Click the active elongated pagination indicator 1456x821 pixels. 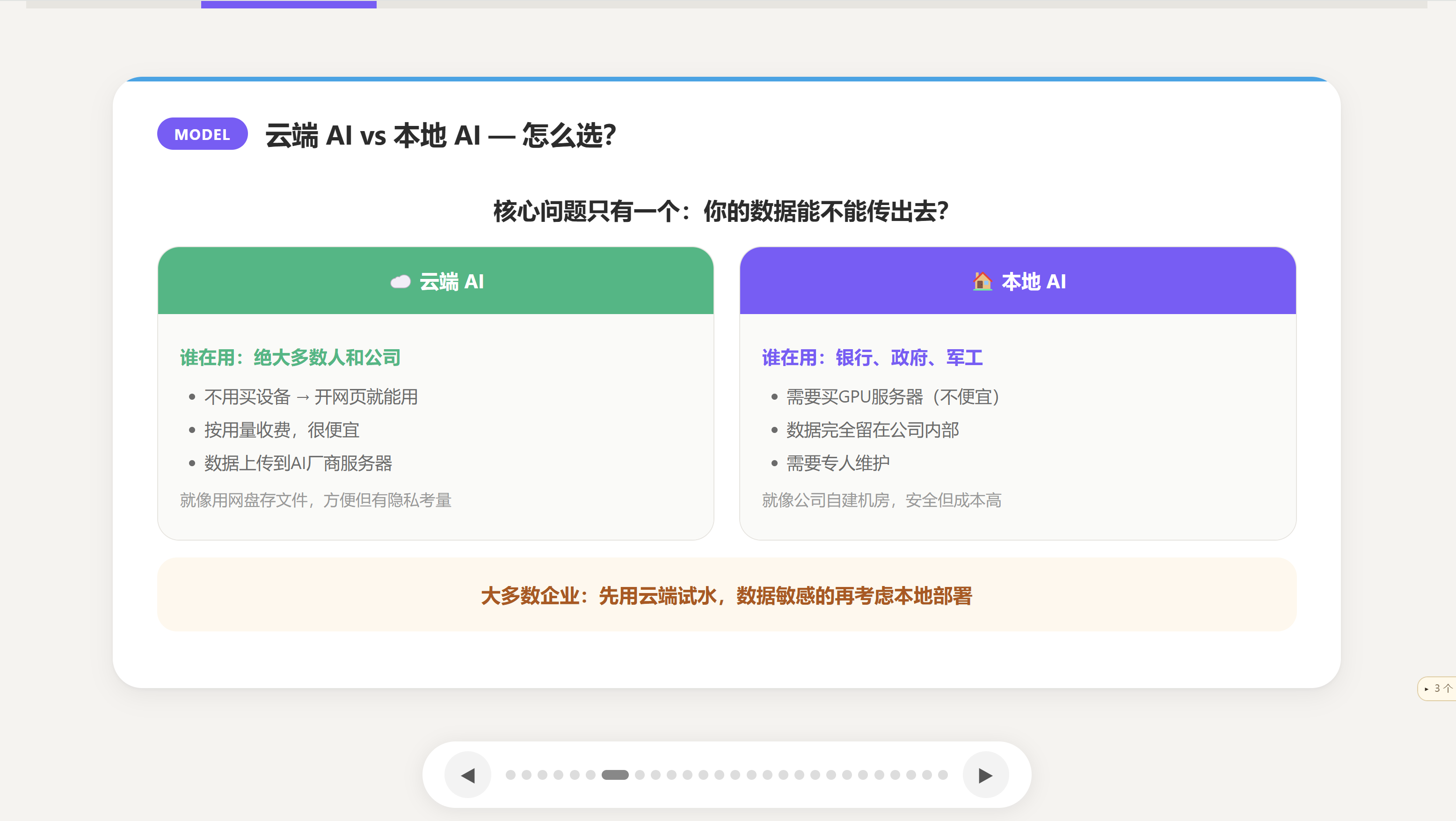coord(615,775)
